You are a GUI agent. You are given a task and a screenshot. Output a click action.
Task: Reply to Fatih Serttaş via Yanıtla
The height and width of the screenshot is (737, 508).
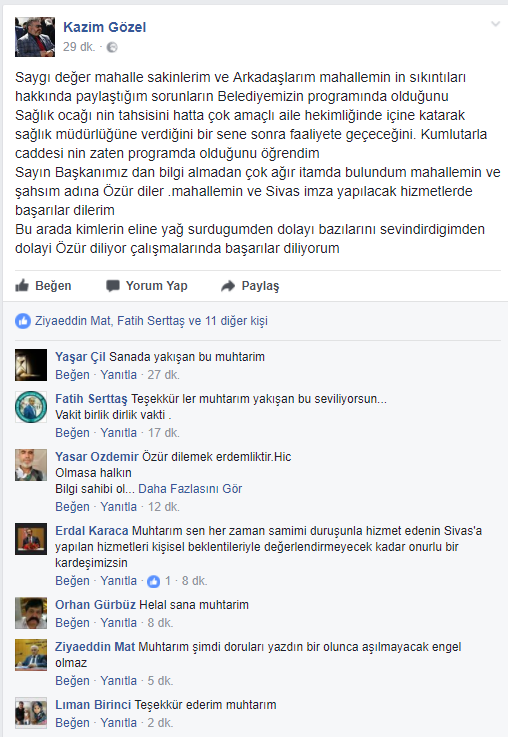(x=118, y=433)
